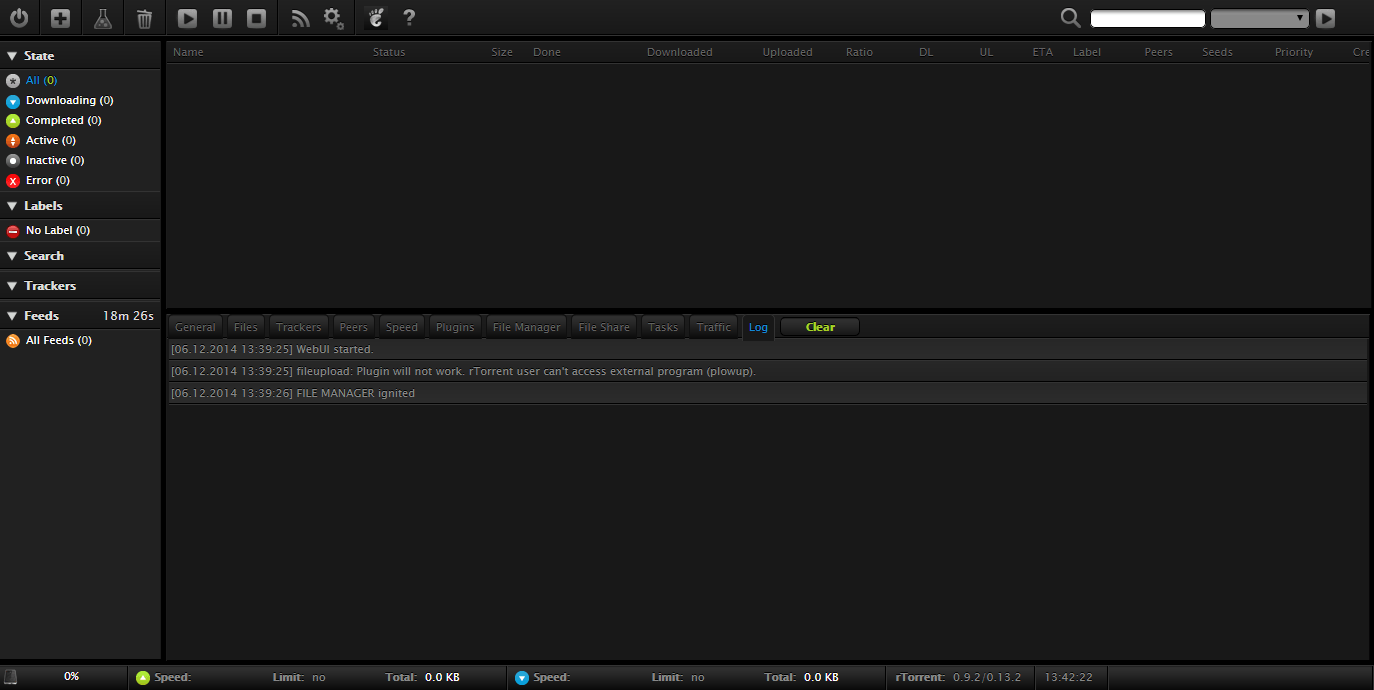The image size is (1374, 690).
Task: Click the search text input field
Action: [x=1147, y=18]
